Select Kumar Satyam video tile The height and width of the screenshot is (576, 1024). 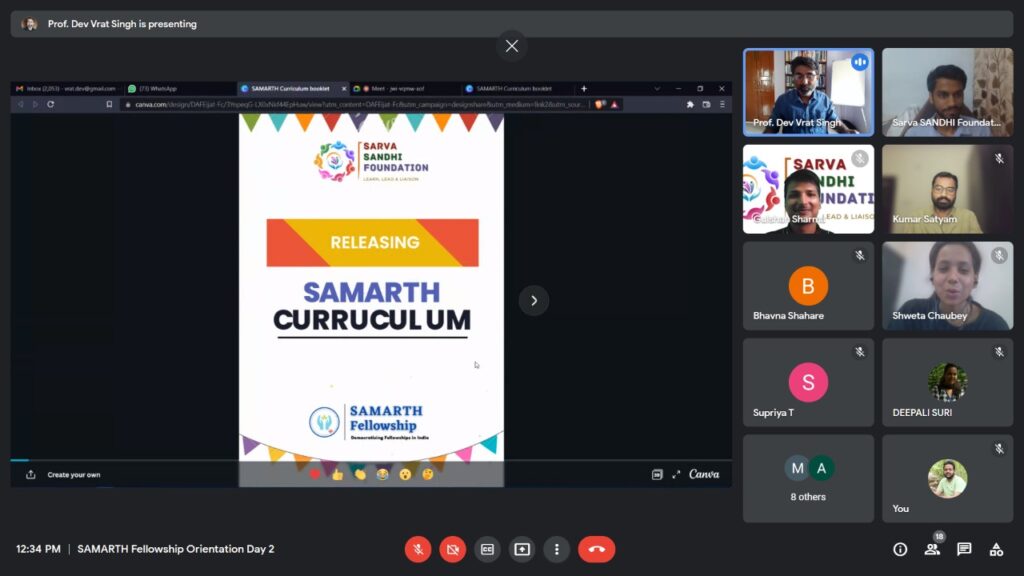(948, 189)
